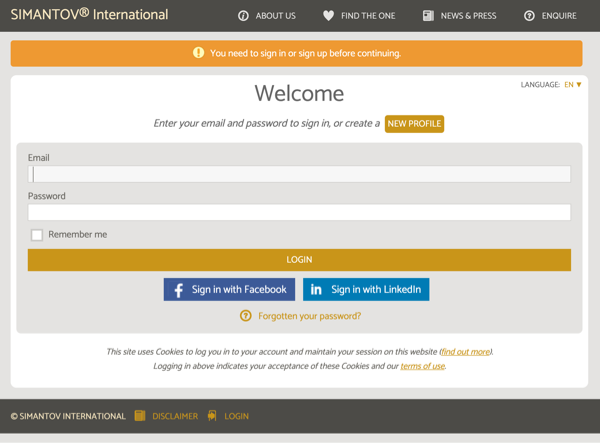This screenshot has height=443, width=600.
Task: Select the EN language label
Action: [x=569, y=85]
